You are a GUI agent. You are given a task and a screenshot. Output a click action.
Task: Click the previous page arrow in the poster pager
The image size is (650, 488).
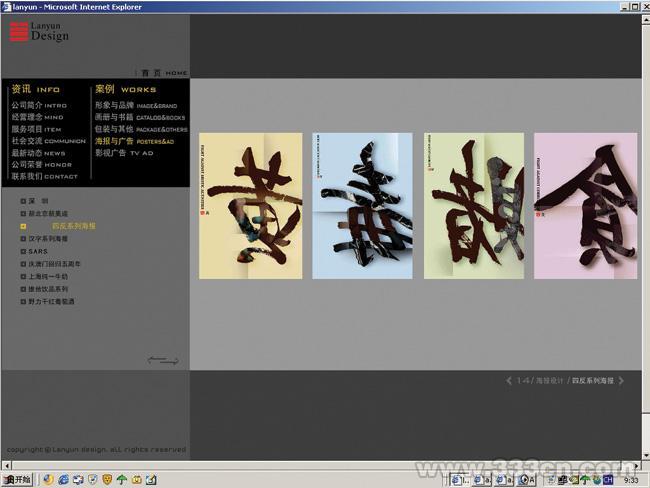508,381
